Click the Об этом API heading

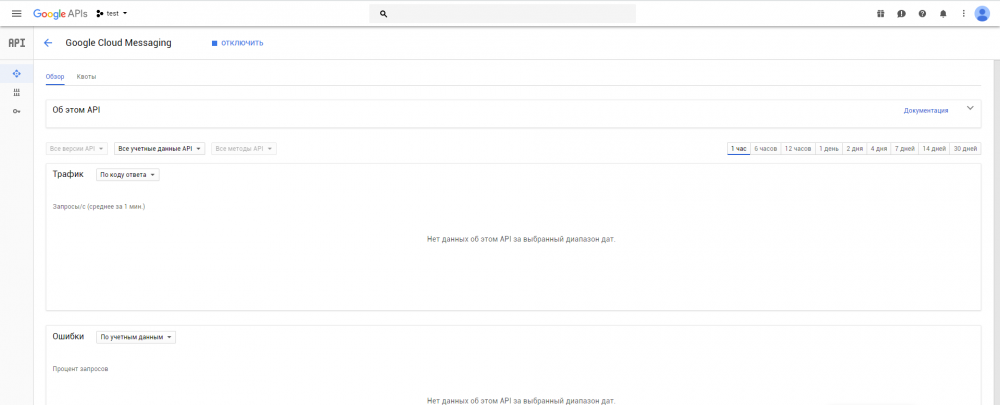(x=76, y=110)
